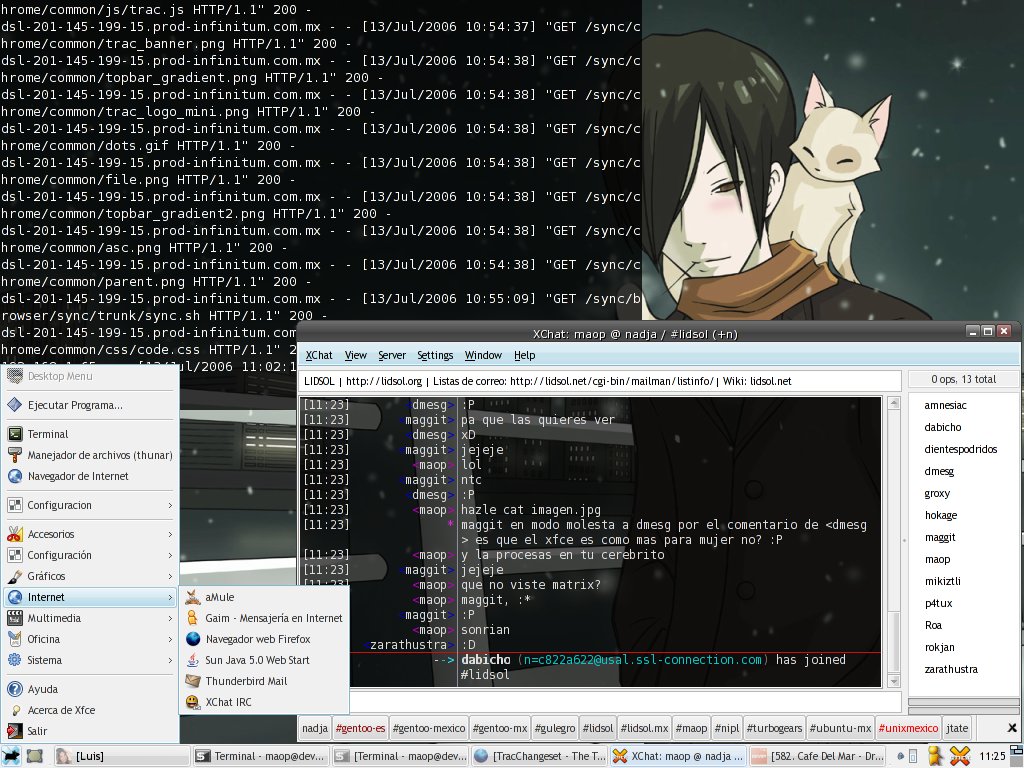Switch to the #maop channel tab
The width and height of the screenshot is (1024, 768).
pyautogui.click(x=691, y=728)
